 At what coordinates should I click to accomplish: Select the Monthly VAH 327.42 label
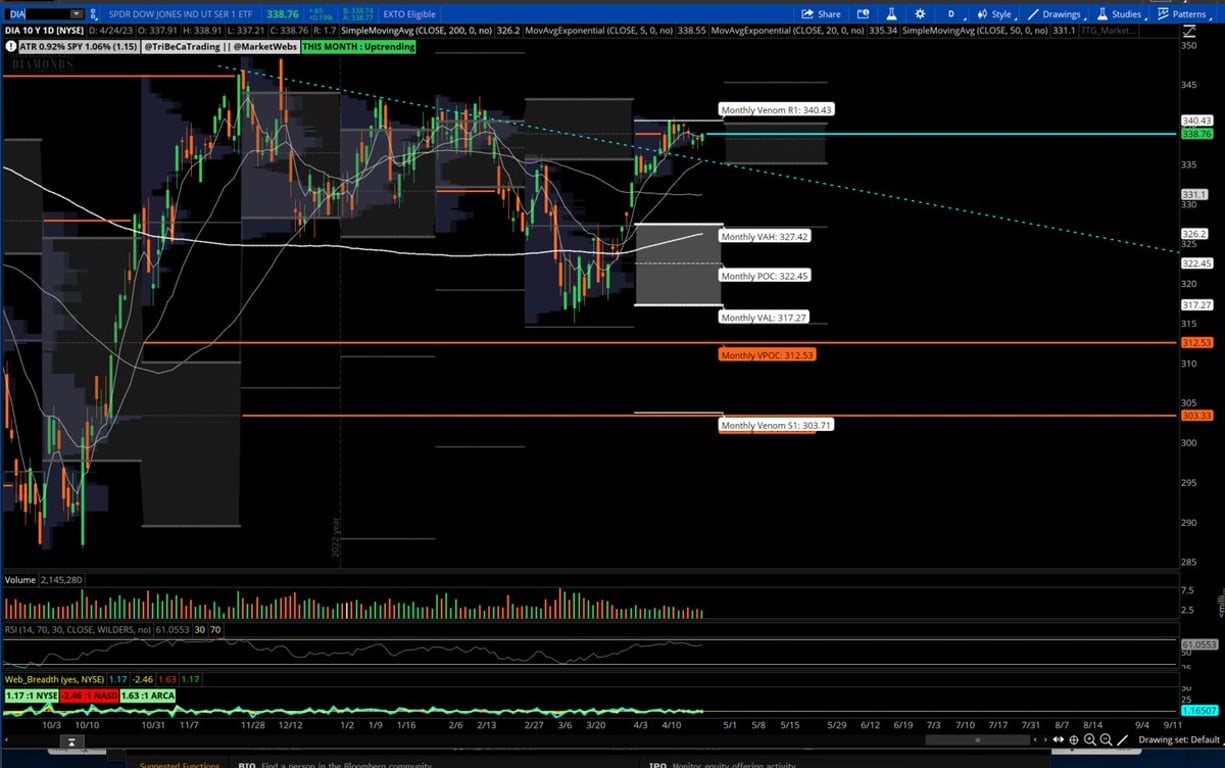click(x=765, y=237)
